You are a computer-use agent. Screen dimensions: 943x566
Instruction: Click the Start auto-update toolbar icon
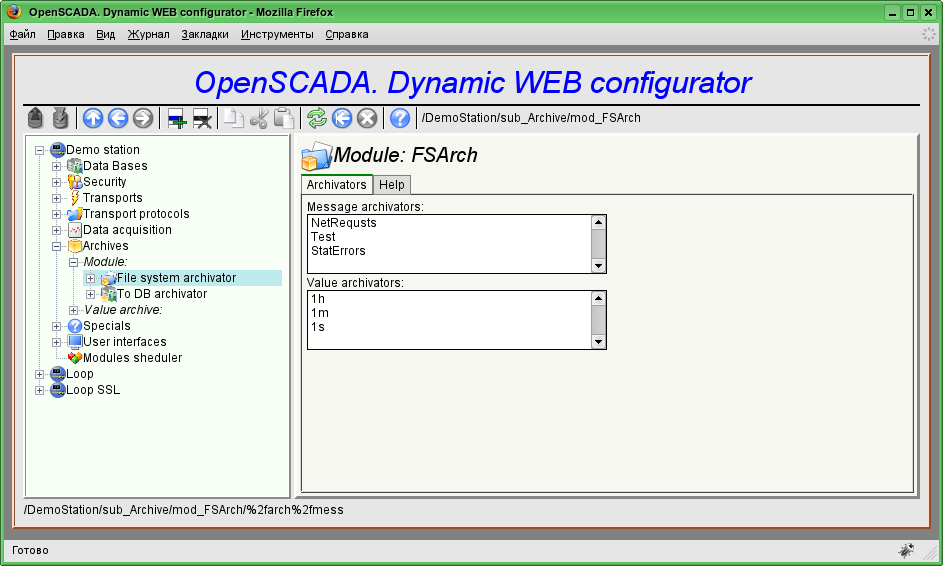[x=342, y=118]
